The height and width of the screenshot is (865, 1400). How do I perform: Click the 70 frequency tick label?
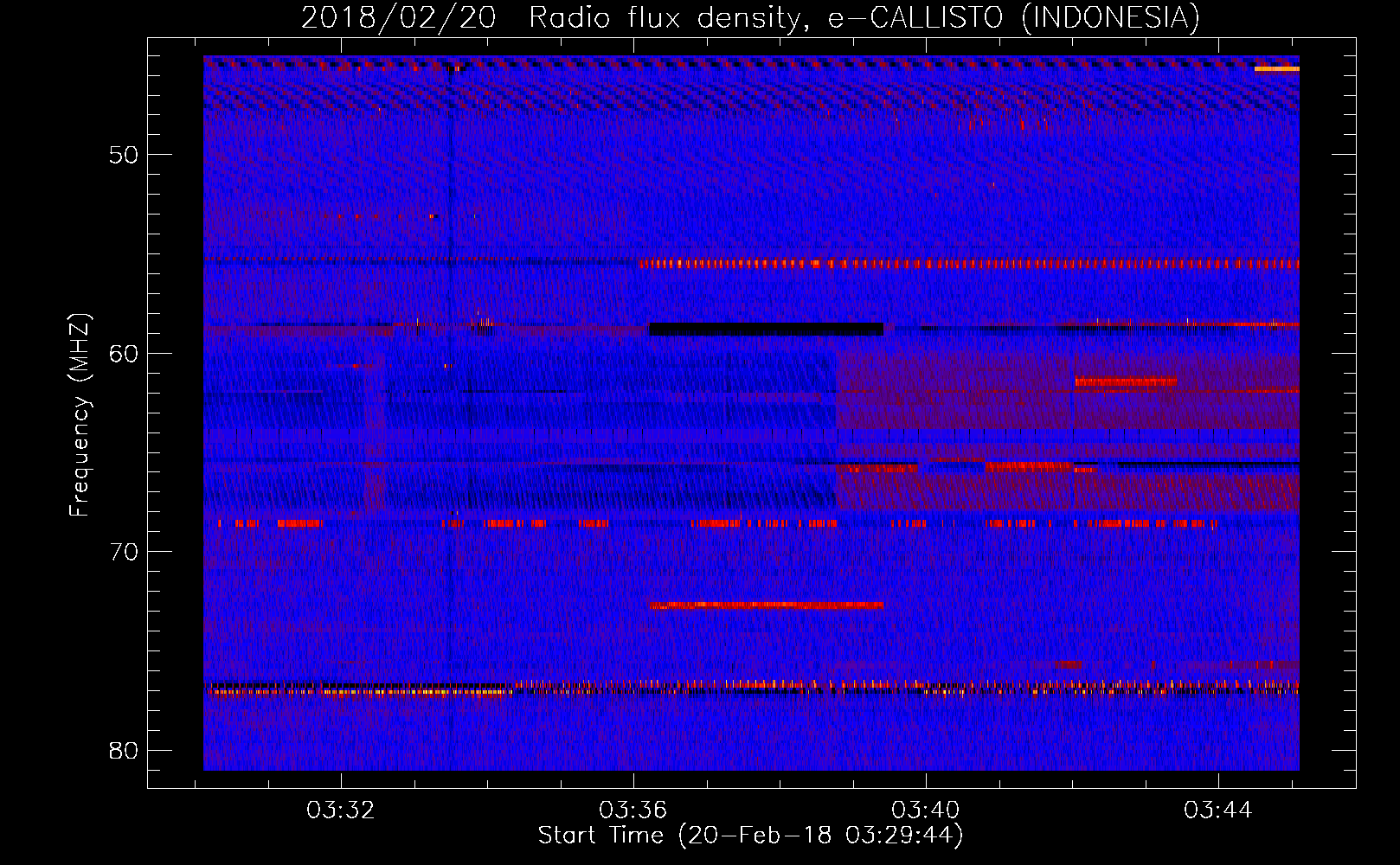coord(124,552)
